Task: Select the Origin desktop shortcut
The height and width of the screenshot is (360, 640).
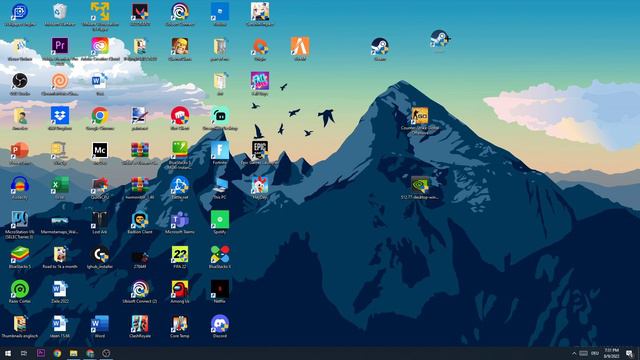Action: (x=260, y=46)
